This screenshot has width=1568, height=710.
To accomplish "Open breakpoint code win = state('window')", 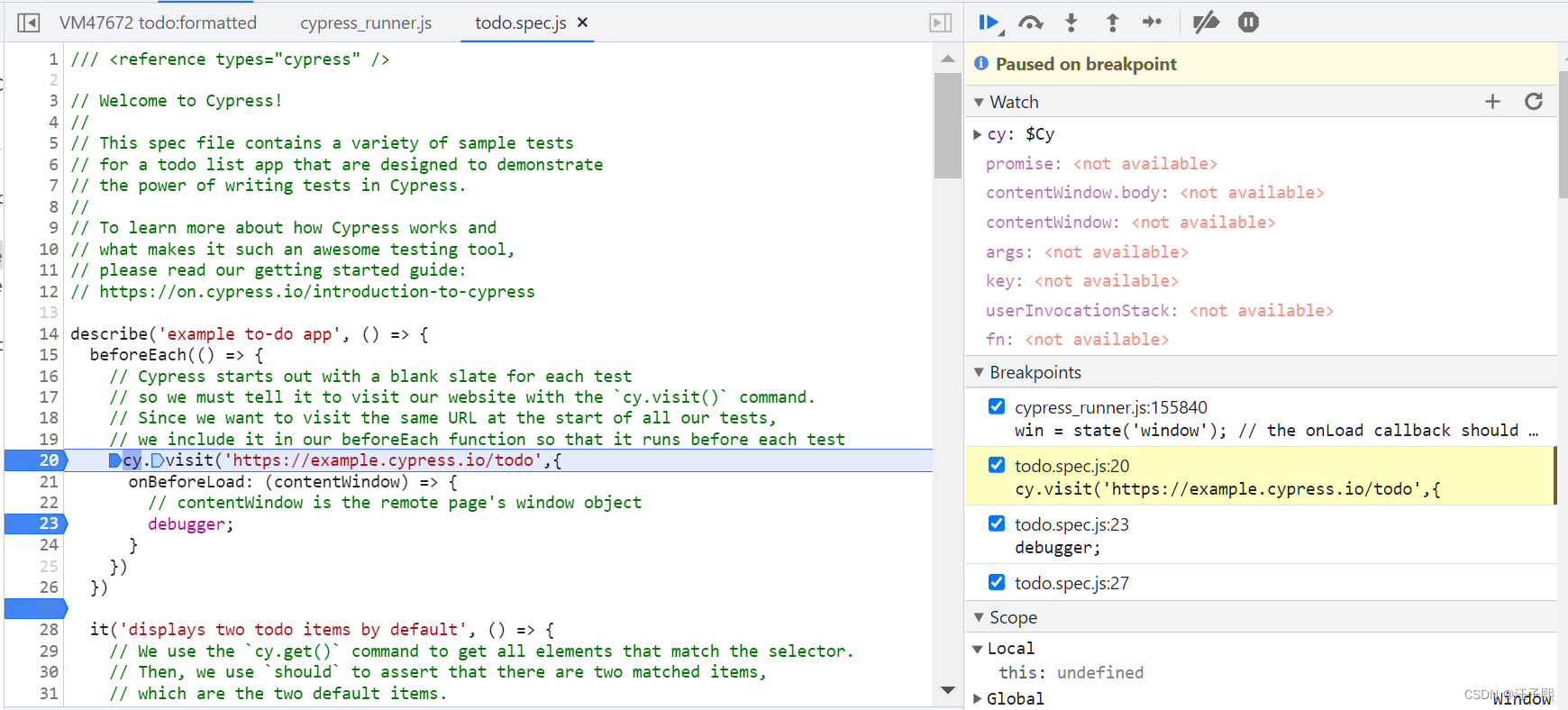I will [x=1276, y=431].
